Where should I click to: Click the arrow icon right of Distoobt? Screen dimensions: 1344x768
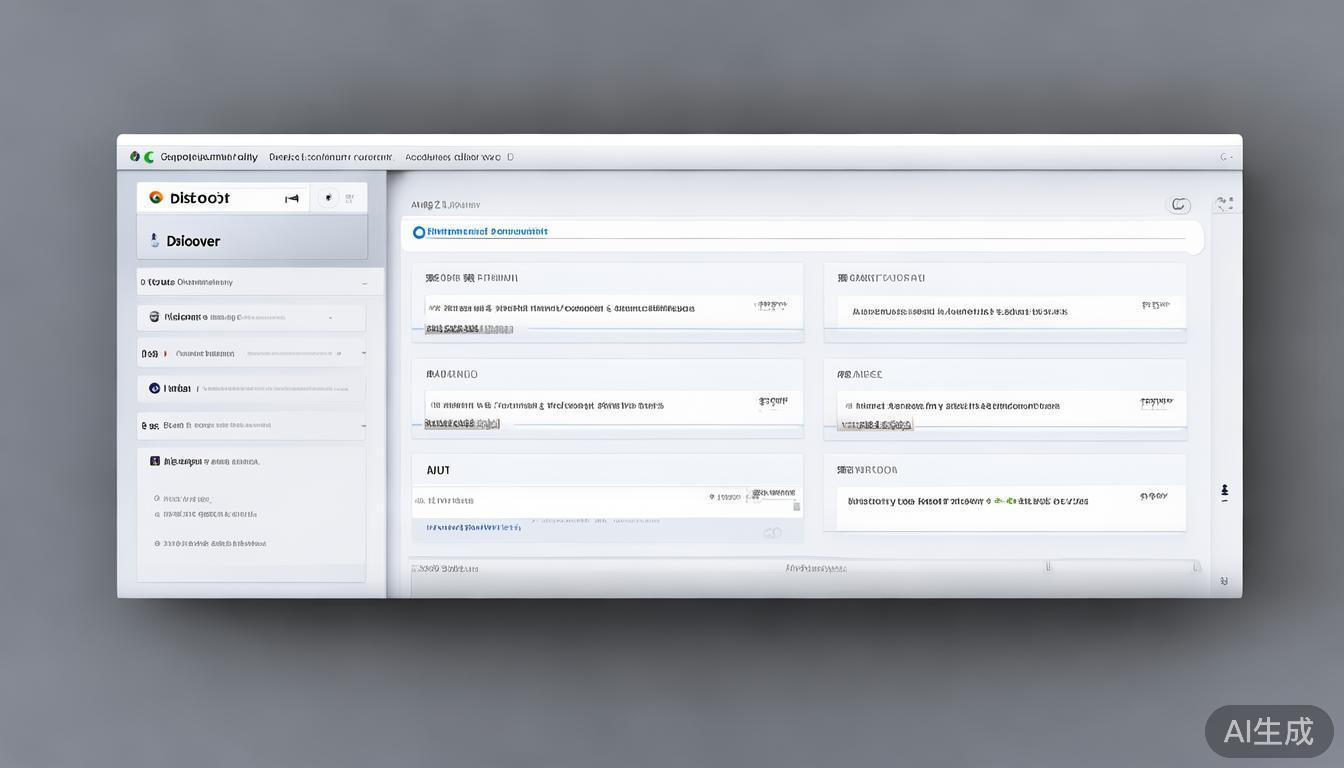pos(292,199)
